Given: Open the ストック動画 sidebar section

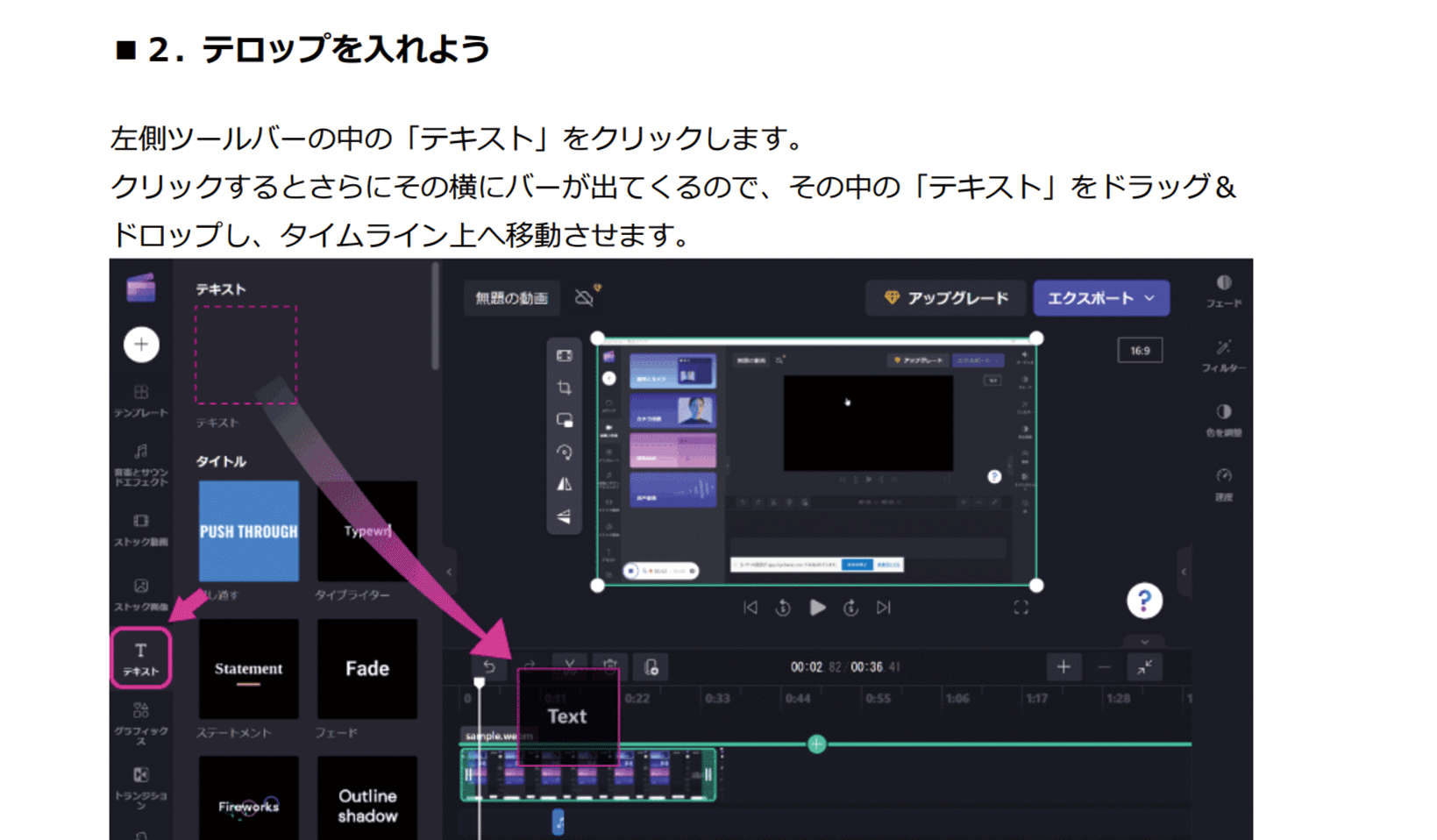Looking at the screenshot, I should (140, 530).
